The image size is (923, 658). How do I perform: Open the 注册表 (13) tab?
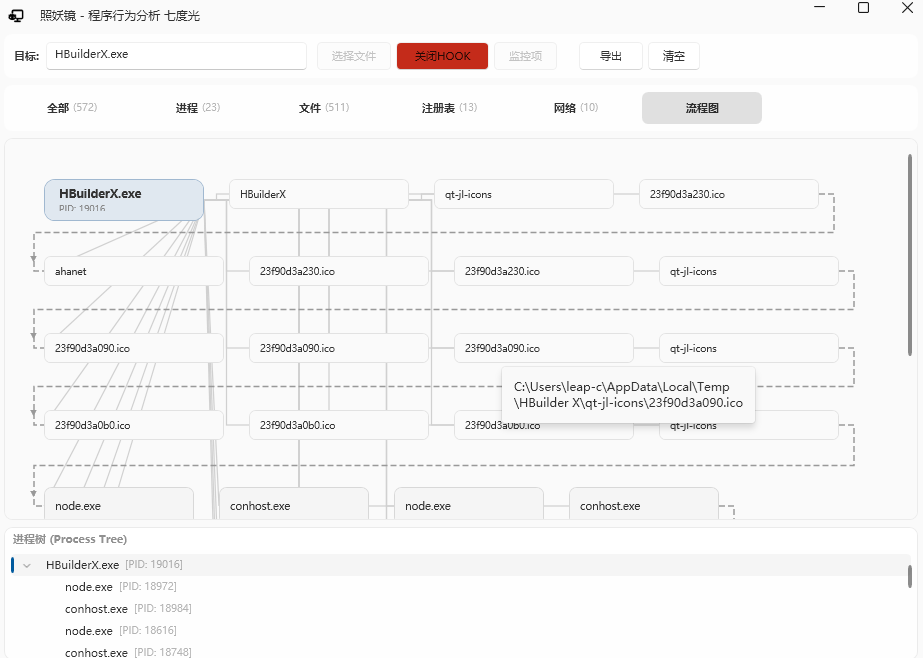[x=449, y=108]
